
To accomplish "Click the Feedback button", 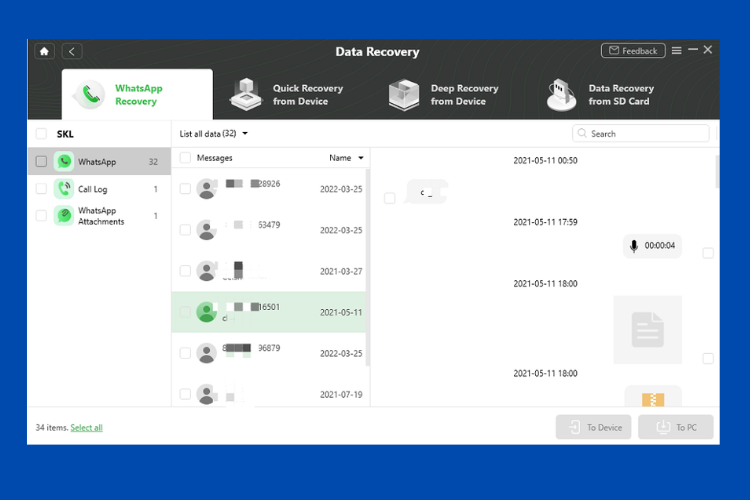I will pos(633,51).
